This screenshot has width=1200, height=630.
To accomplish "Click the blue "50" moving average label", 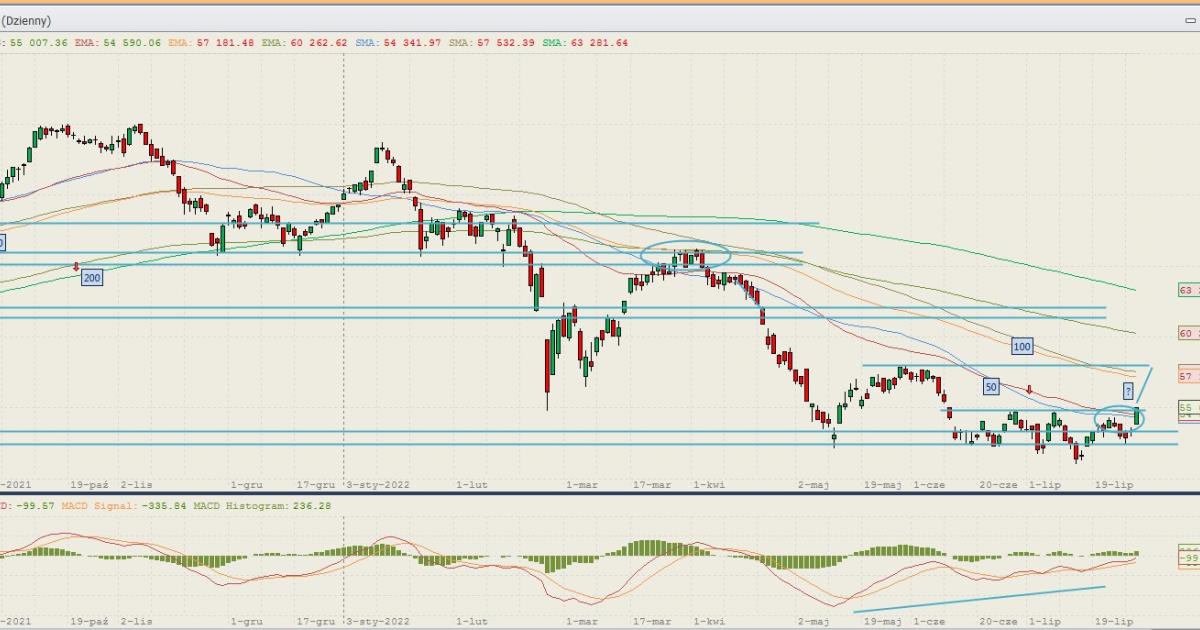I will [990, 386].
